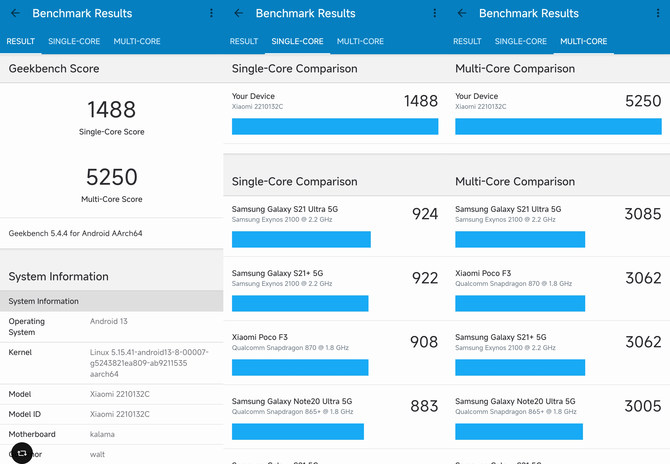Screen dimensions: 670x464
Task: Tap Your Device single-core score bar
Action: pos(335,126)
